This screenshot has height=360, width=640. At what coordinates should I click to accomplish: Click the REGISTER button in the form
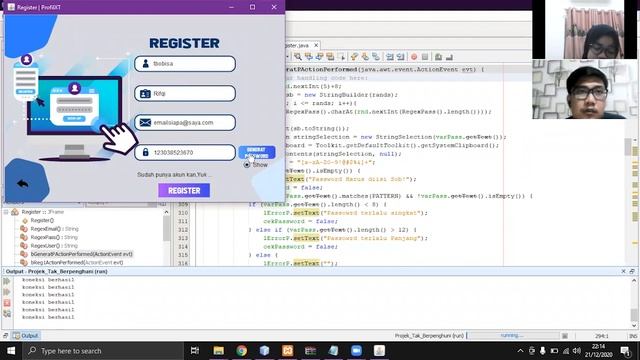coord(184,191)
